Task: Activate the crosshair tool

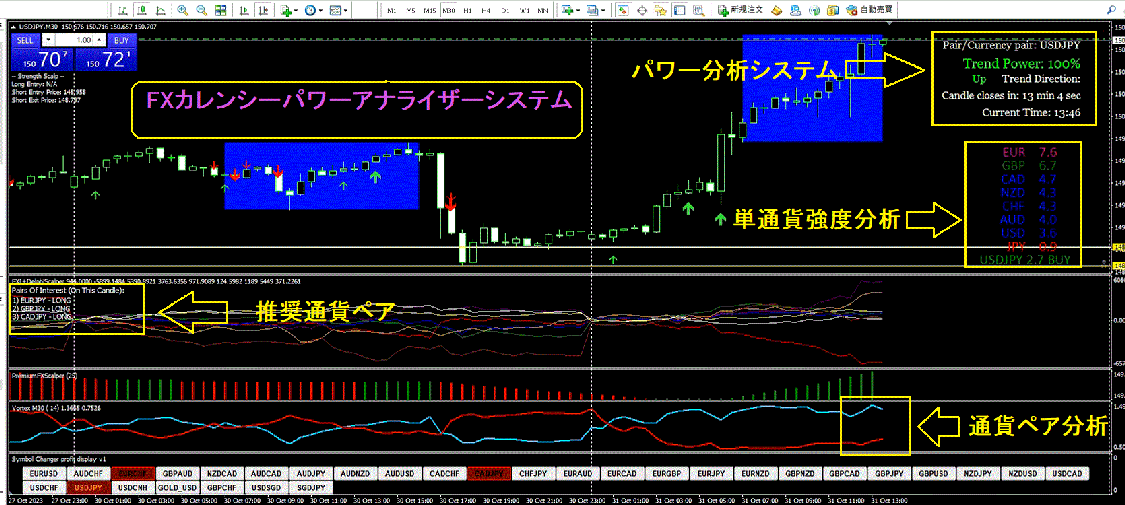Action: tap(642, 10)
